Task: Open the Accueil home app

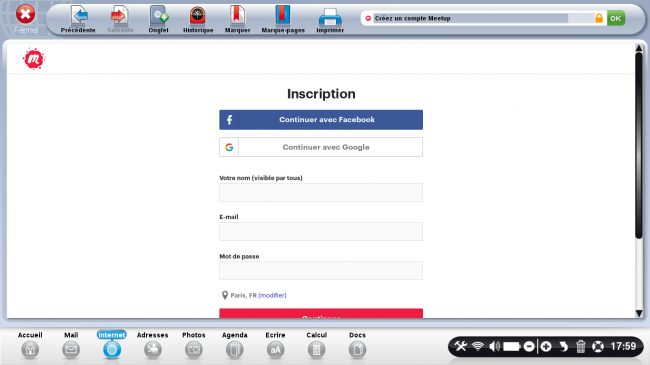Action: pos(30,345)
